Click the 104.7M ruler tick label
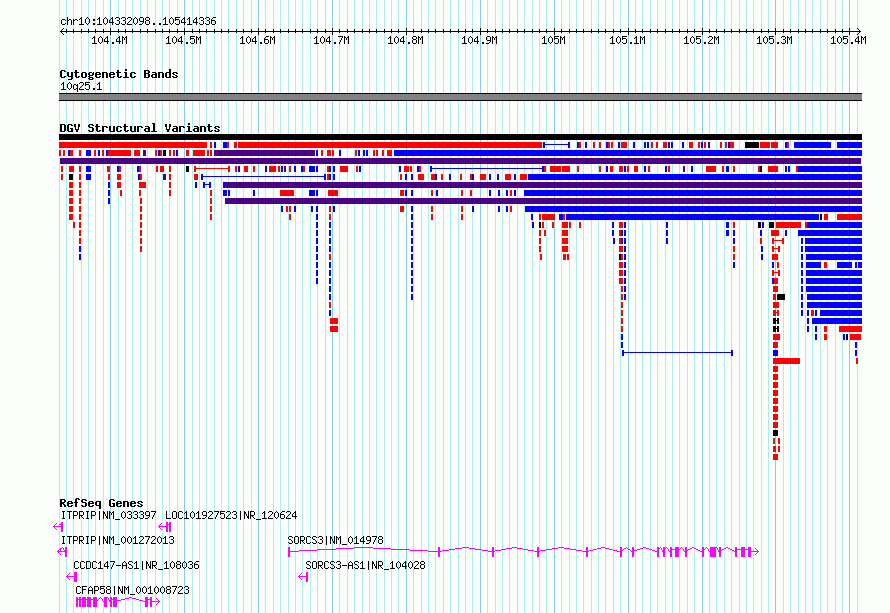The width and height of the screenshot is (890, 613). pos(331,40)
